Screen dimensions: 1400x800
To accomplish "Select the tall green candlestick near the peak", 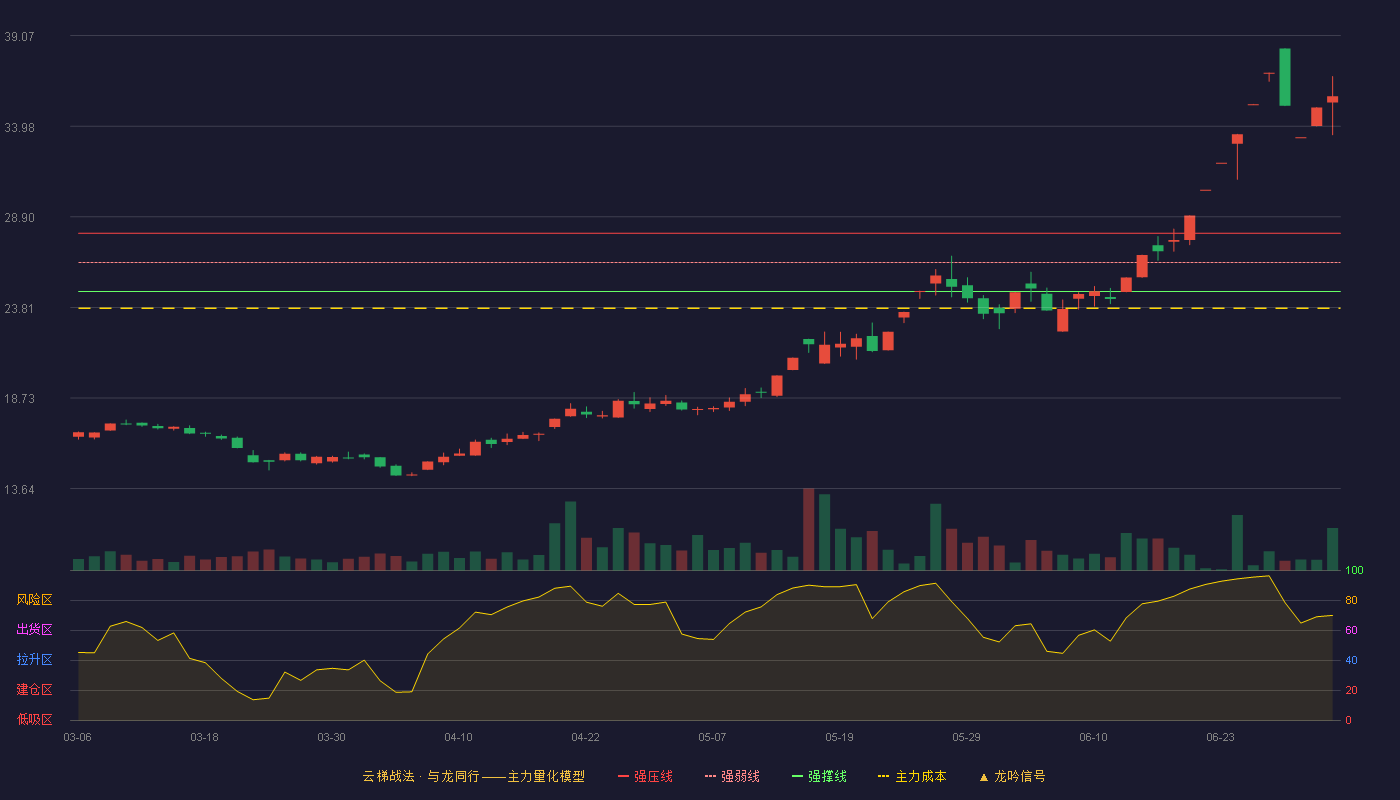I will (1285, 76).
